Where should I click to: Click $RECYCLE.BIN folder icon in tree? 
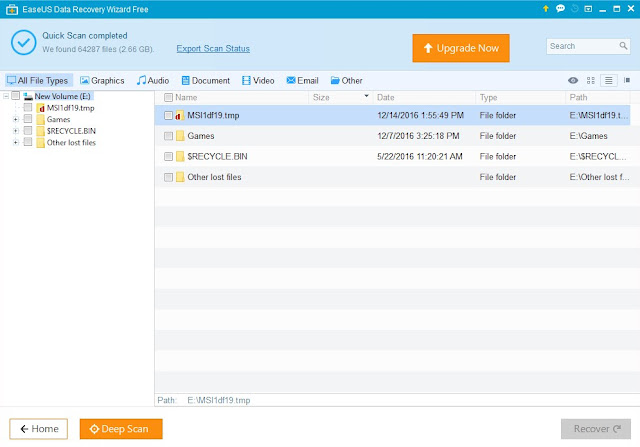pyautogui.click(x=40, y=131)
